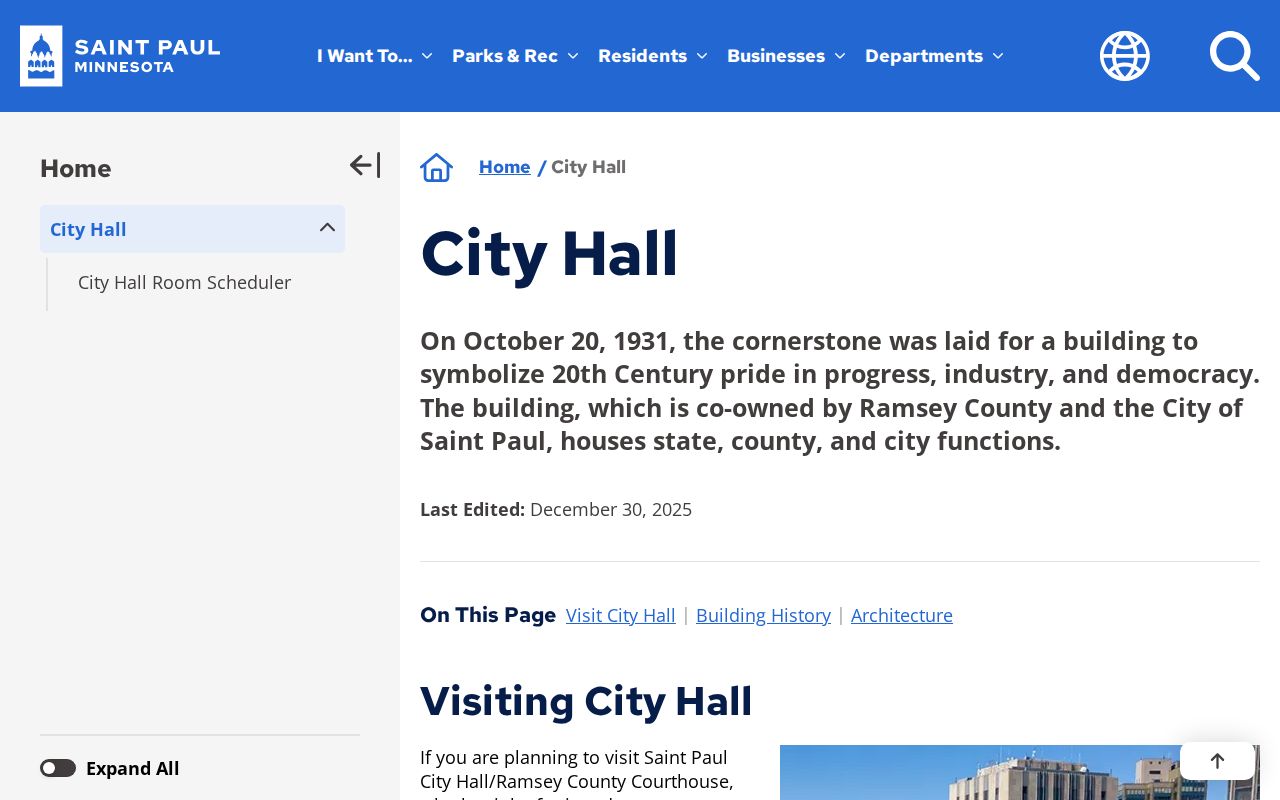The image size is (1280, 800).
Task: Jump to Architecture section
Action: [x=902, y=616]
